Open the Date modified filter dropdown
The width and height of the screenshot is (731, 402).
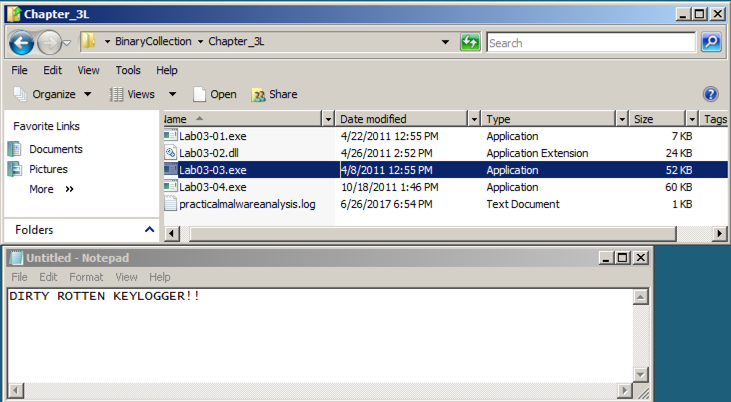point(474,119)
